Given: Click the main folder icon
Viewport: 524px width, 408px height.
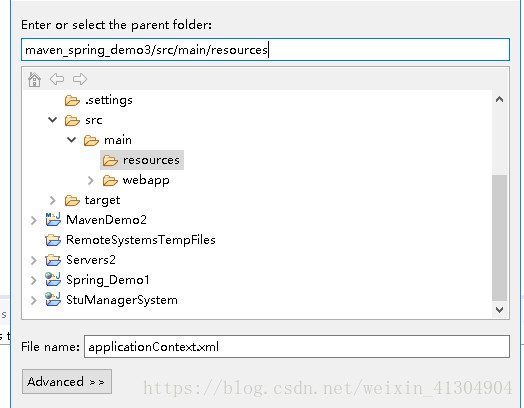Looking at the screenshot, I should [91, 140].
